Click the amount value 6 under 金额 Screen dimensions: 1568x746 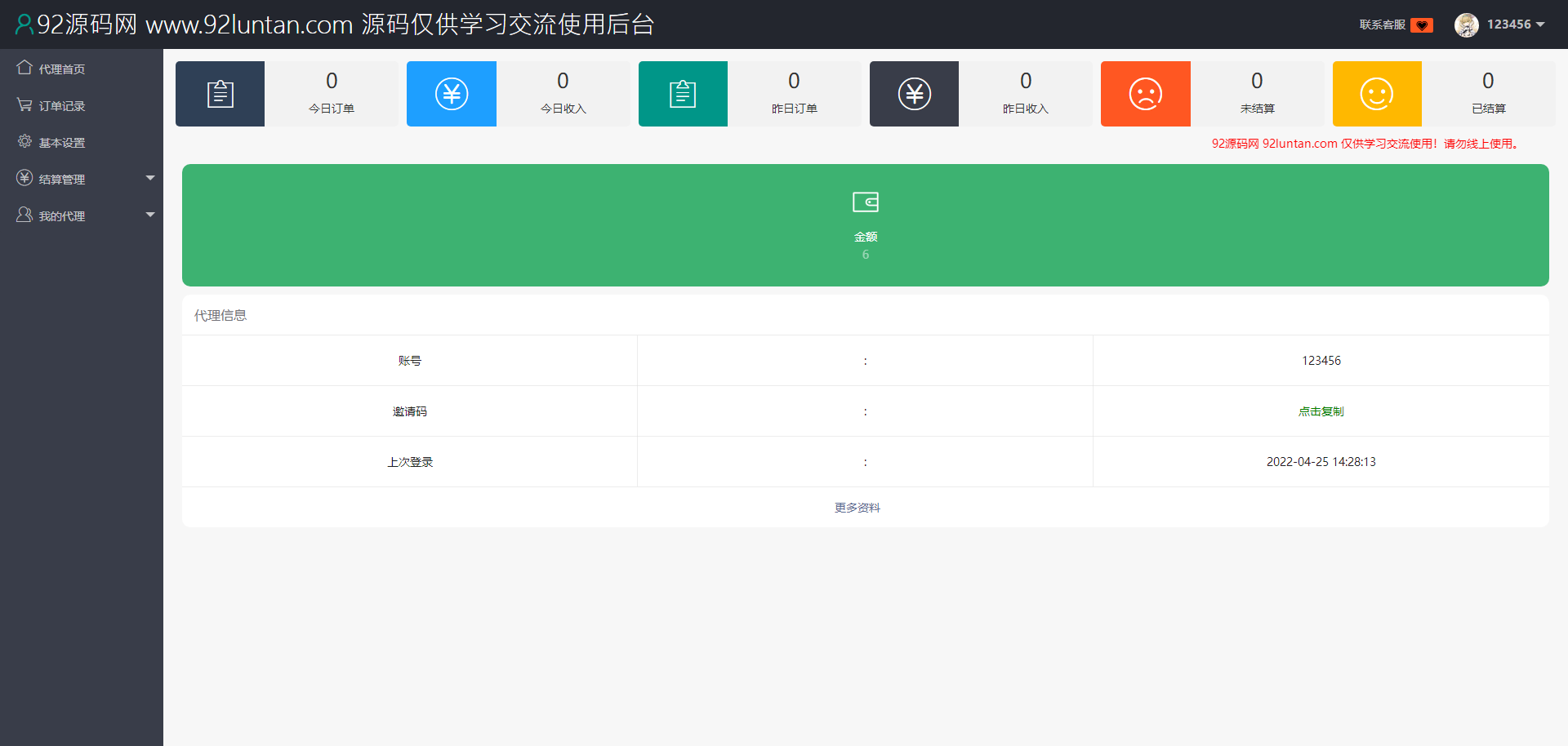click(x=866, y=255)
